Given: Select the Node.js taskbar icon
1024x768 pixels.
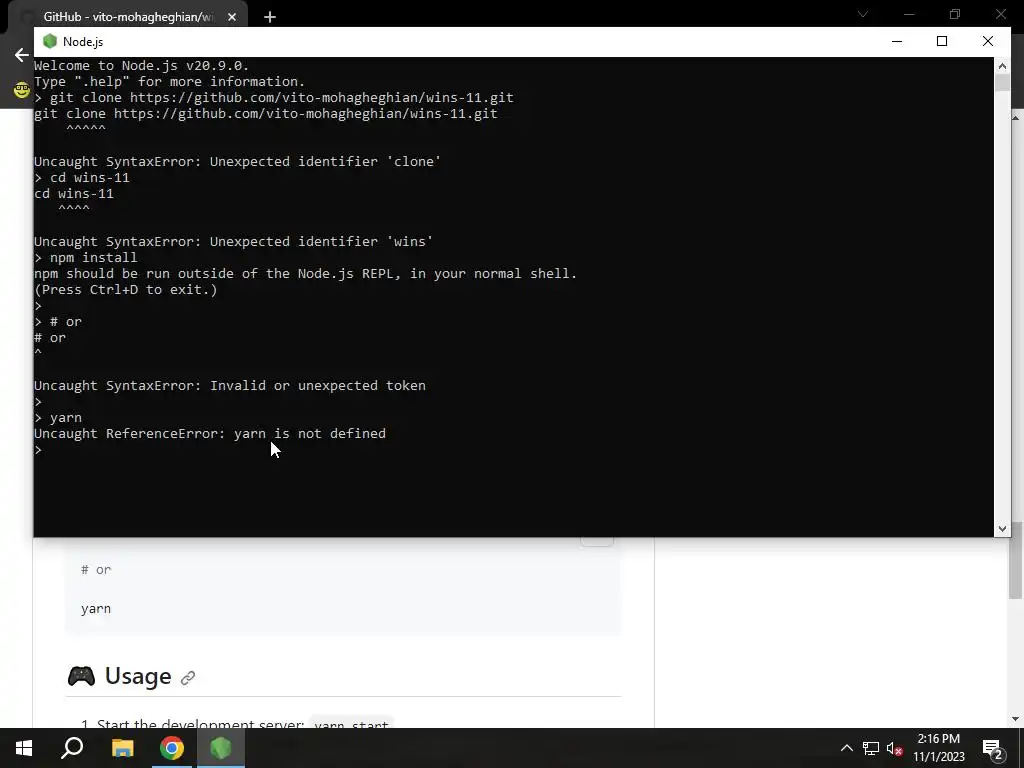Looking at the screenshot, I should coord(221,748).
